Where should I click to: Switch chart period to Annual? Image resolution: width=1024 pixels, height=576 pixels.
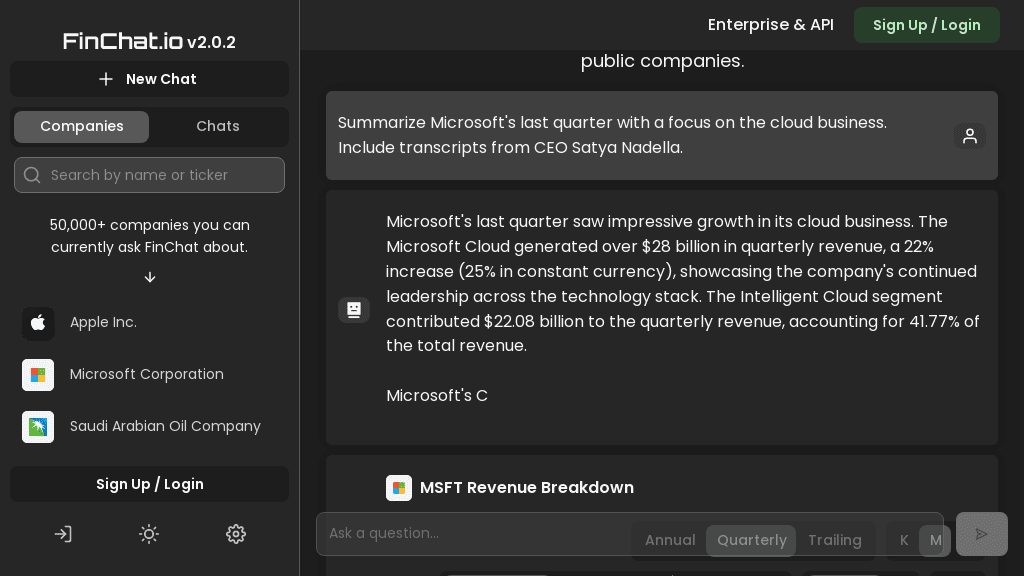pyautogui.click(x=670, y=540)
